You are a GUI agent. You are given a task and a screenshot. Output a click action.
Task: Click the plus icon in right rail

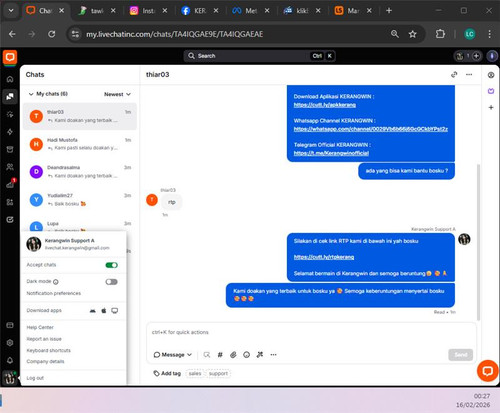(x=491, y=107)
